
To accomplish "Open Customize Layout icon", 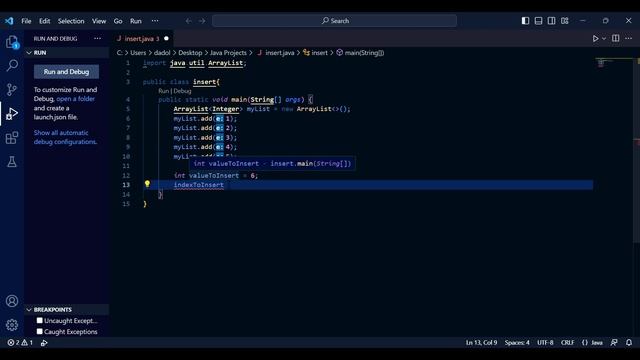I will pos(564,21).
